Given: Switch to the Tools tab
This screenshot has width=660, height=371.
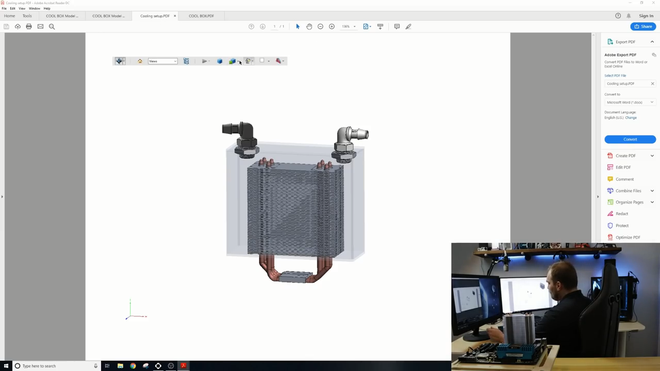Looking at the screenshot, I should (27, 16).
